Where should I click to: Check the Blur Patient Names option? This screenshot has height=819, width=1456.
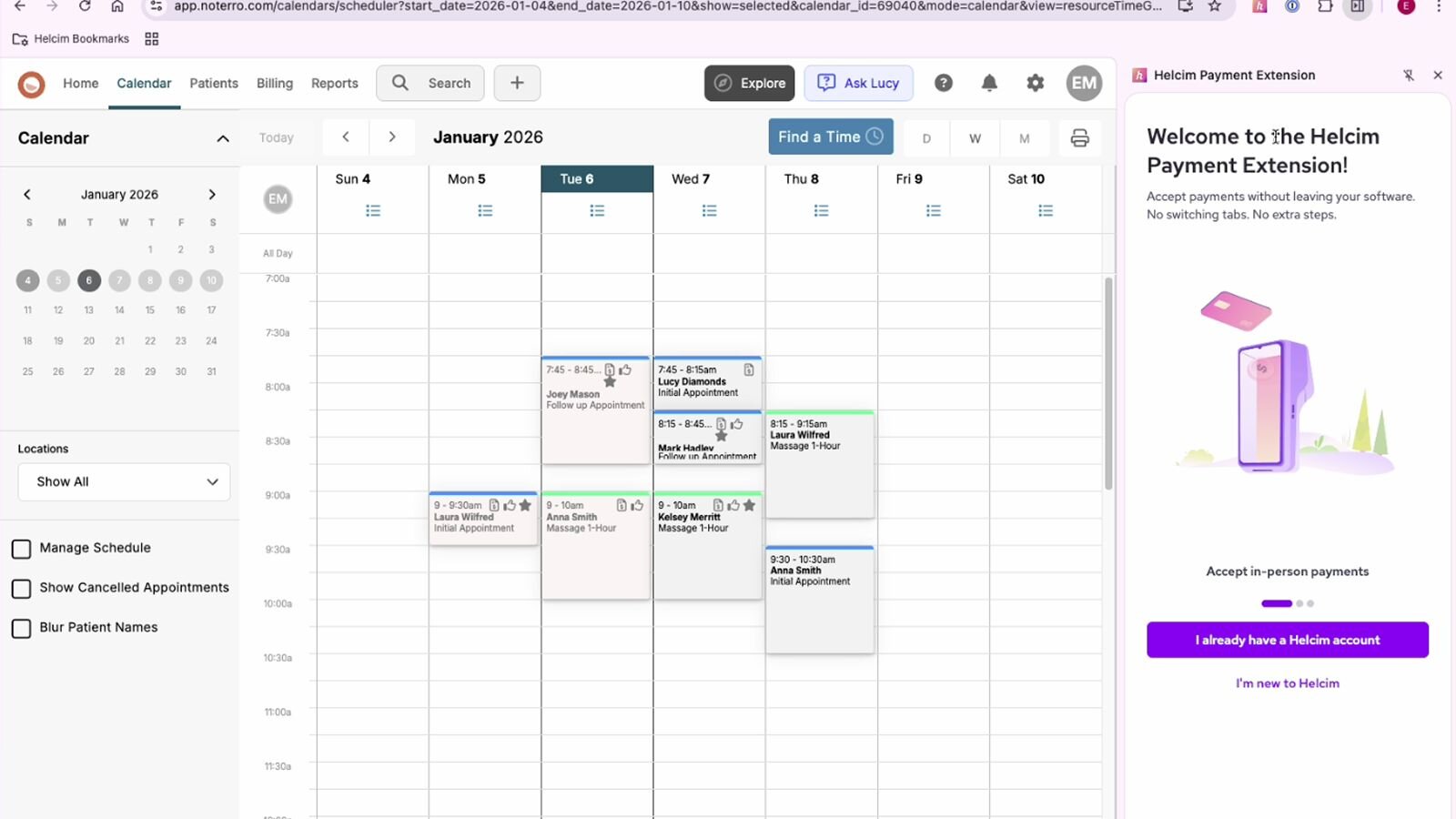click(x=22, y=628)
